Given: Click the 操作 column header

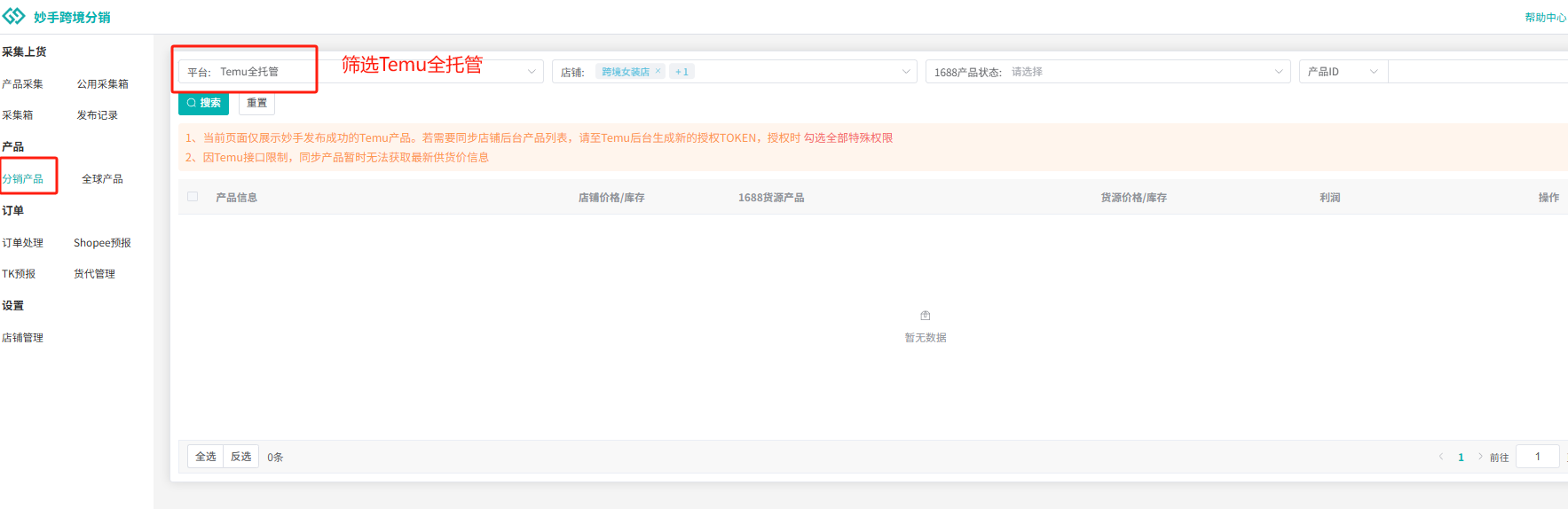Looking at the screenshot, I should pos(1548,198).
